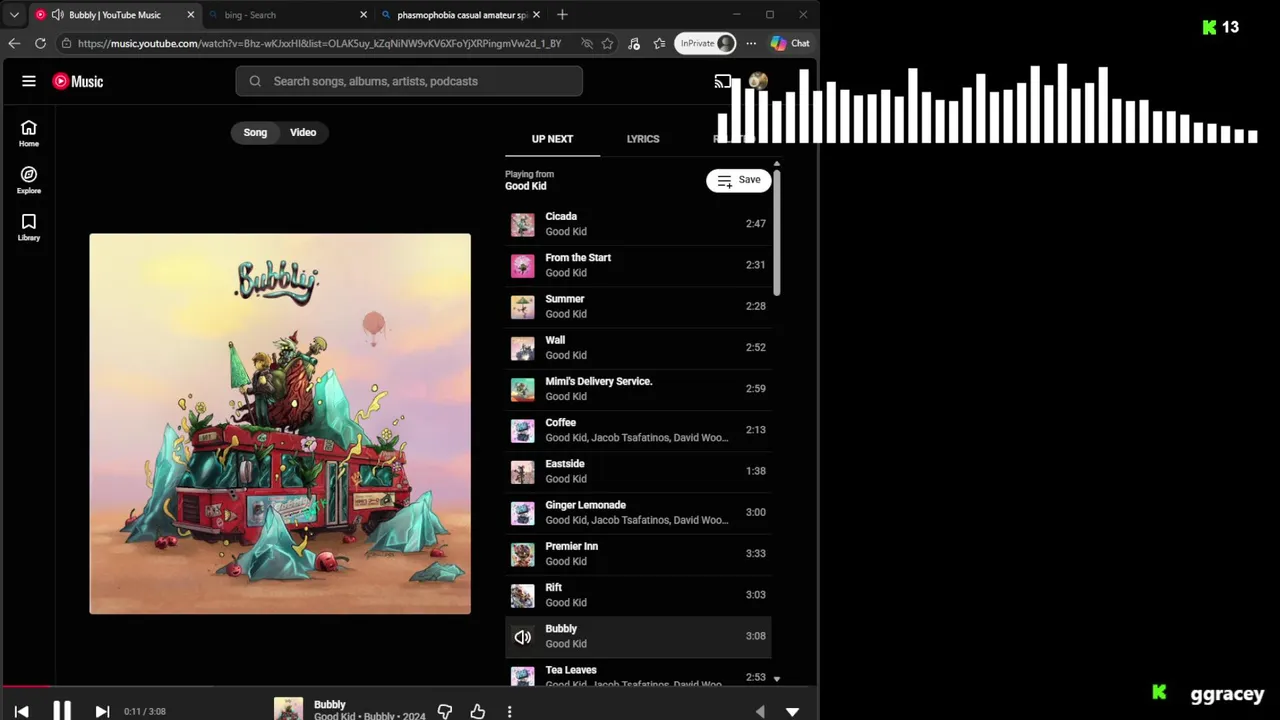Click the browser address bar URL
The height and width of the screenshot is (720, 1280).
click(x=319, y=43)
